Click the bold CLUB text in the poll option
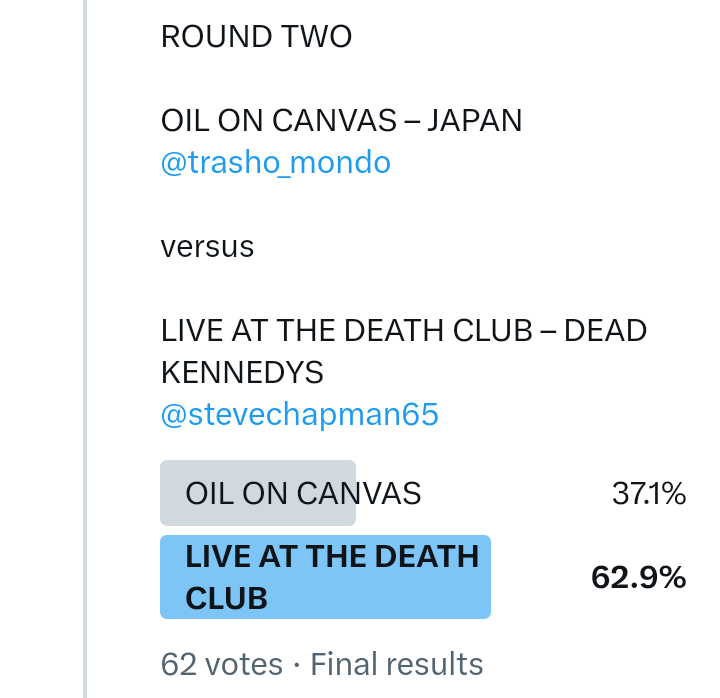 226,598
